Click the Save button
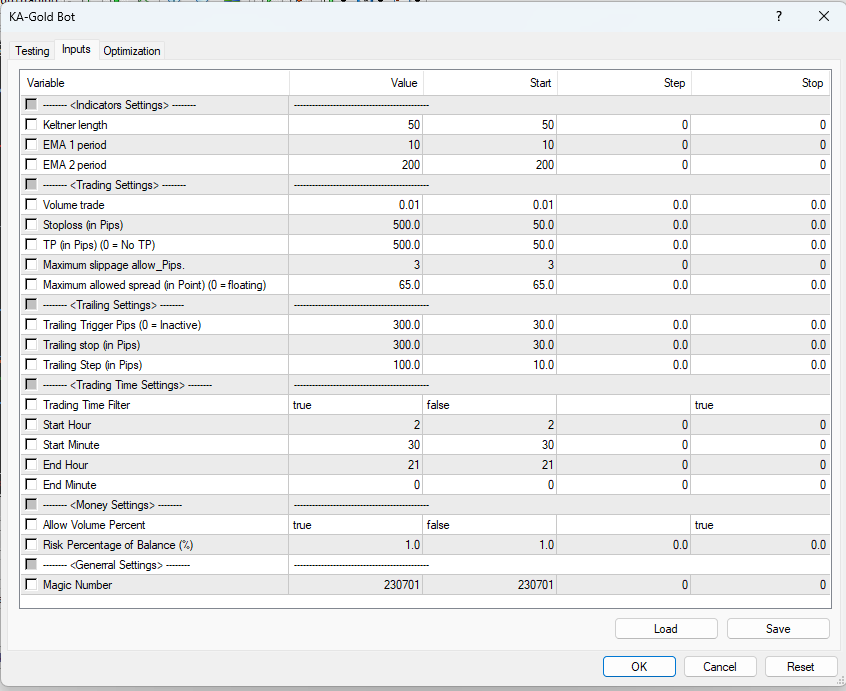 [777, 628]
